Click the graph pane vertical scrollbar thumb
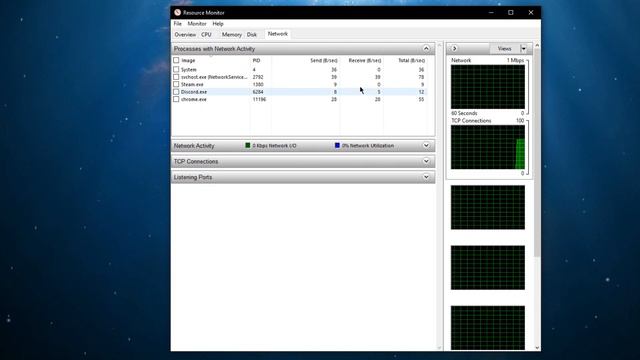The height and width of the screenshot is (360, 640). click(537, 153)
